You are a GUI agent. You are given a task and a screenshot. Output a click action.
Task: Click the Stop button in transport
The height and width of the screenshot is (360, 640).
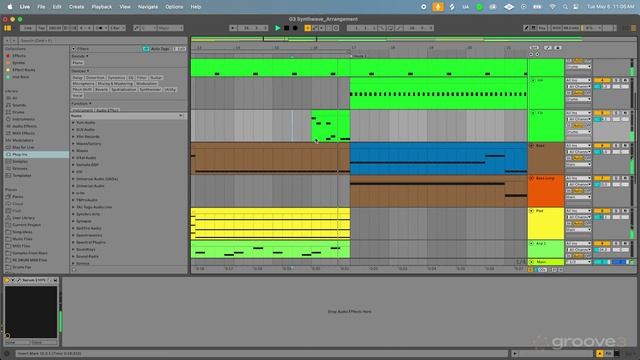coord(287,28)
